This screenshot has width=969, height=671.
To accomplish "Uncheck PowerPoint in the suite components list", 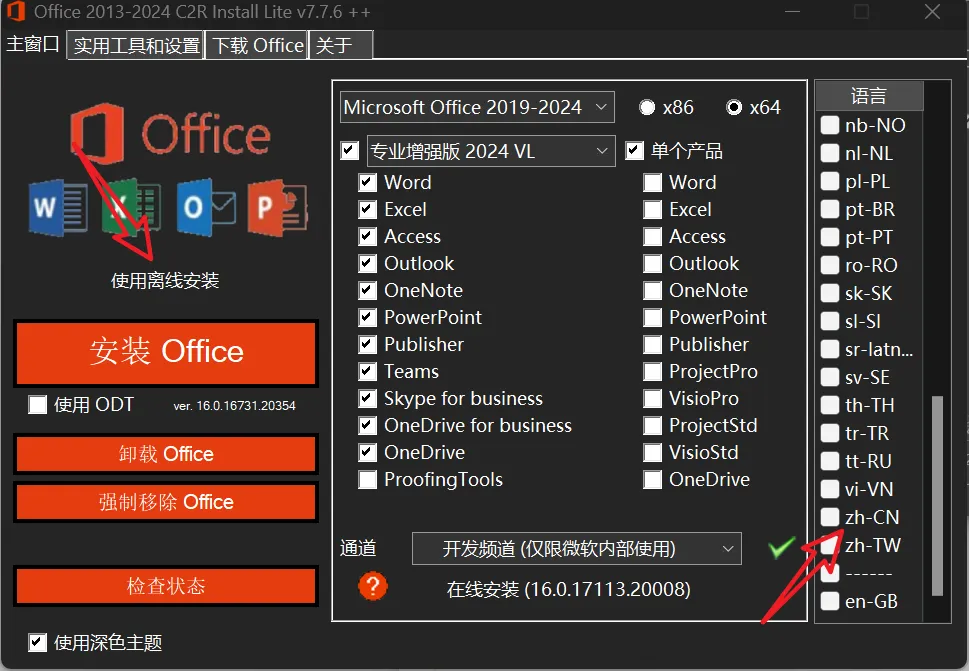I will pos(368,317).
